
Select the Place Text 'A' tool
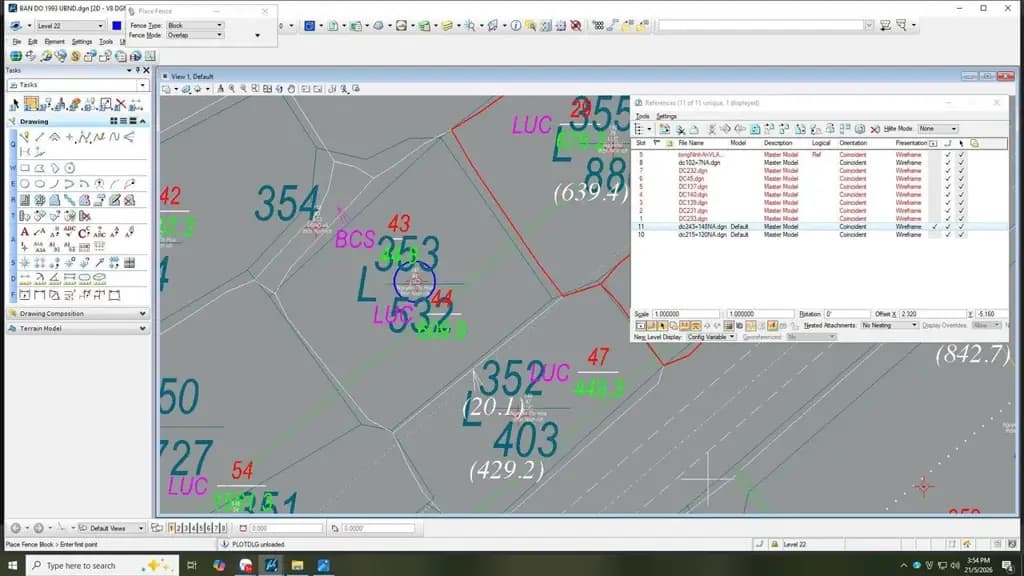[x=25, y=232]
